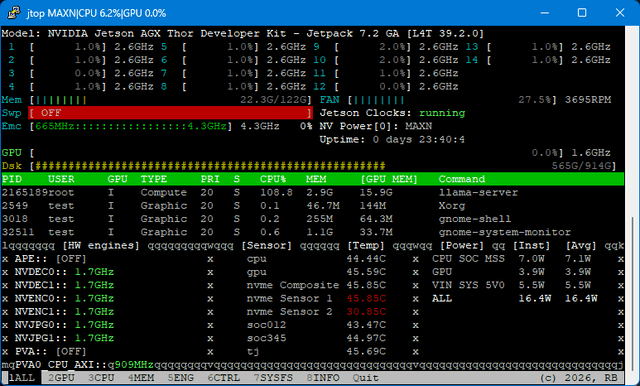Viewport: 640px width, 386px height.
Task: Click the tj sensor temperature
Action: tap(366, 351)
